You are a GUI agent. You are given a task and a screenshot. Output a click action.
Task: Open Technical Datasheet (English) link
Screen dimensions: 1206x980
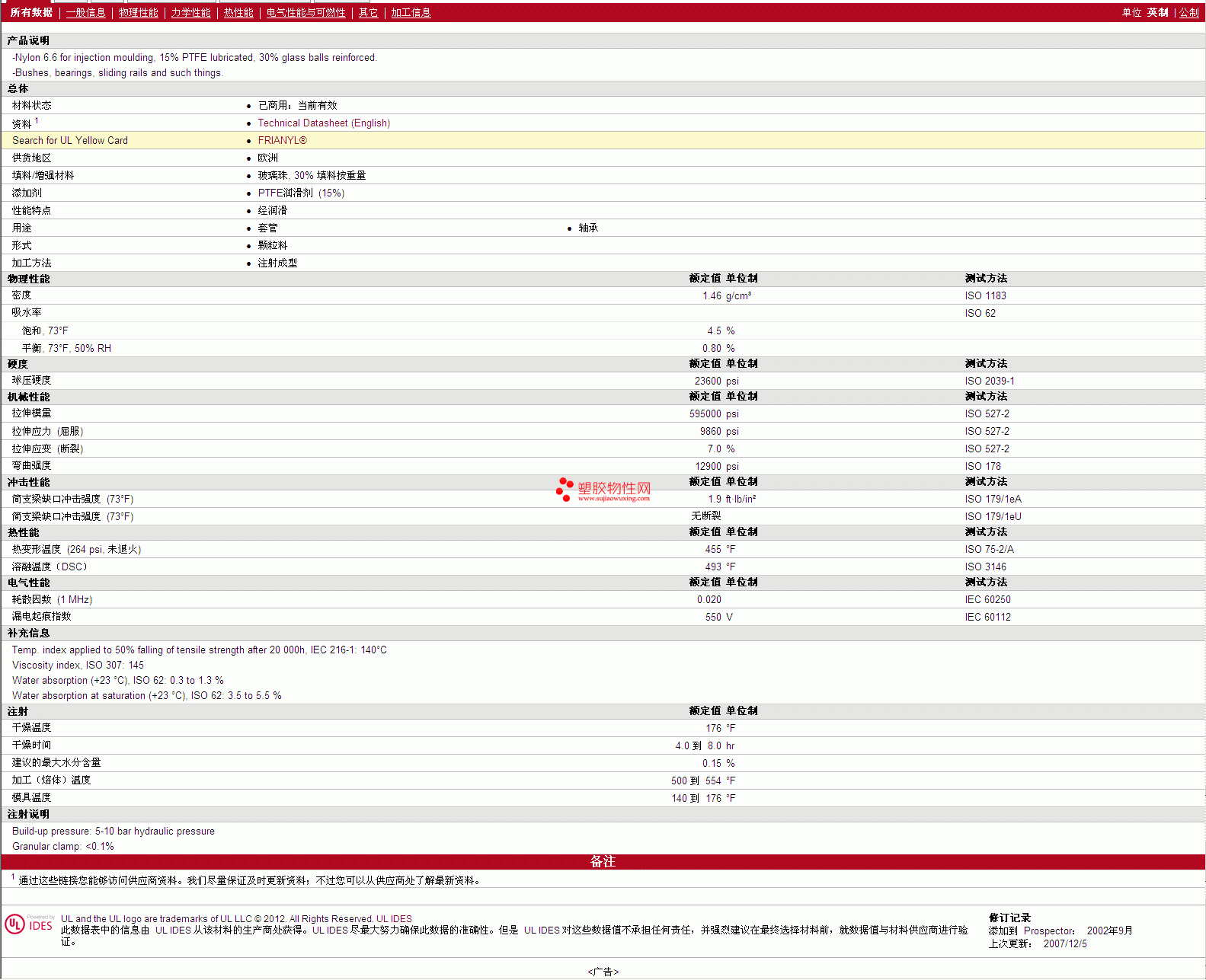[324, 123]
